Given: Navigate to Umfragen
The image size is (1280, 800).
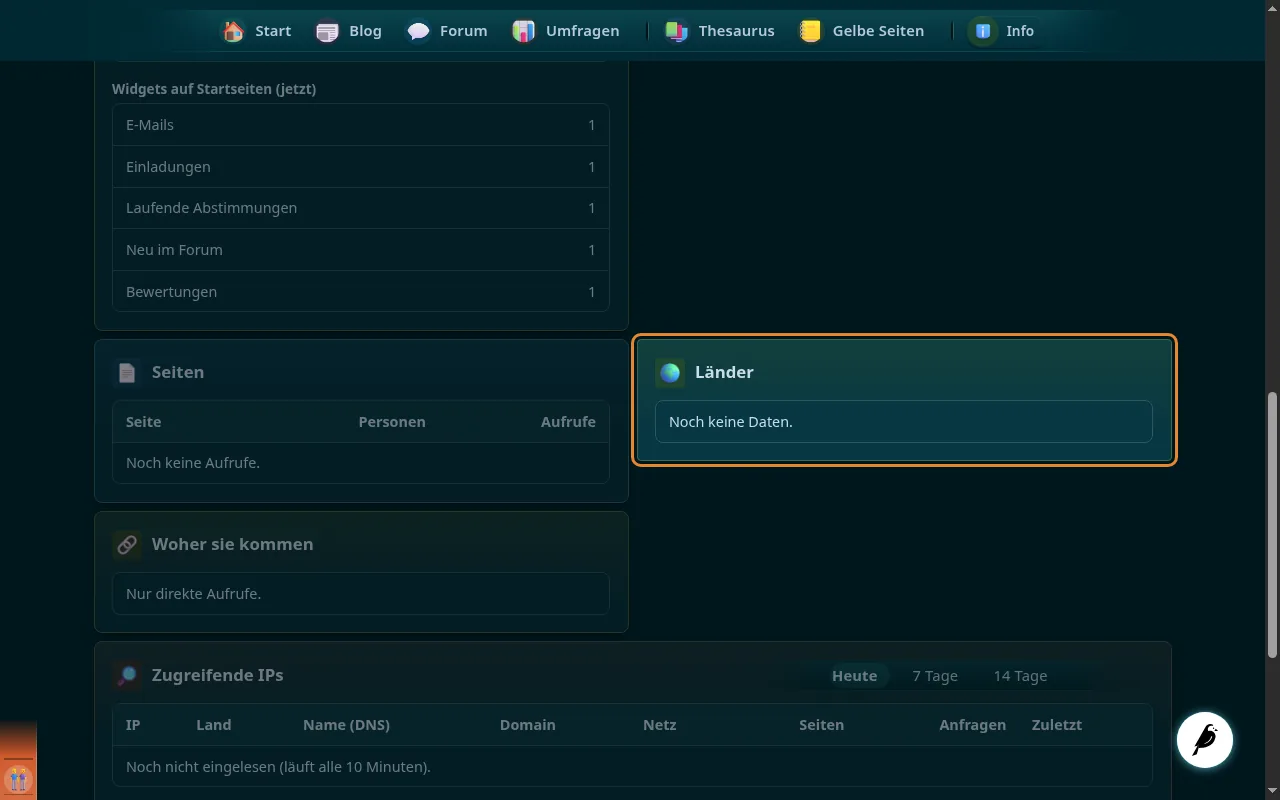Looking at the screenshot, I should point(566,31).
